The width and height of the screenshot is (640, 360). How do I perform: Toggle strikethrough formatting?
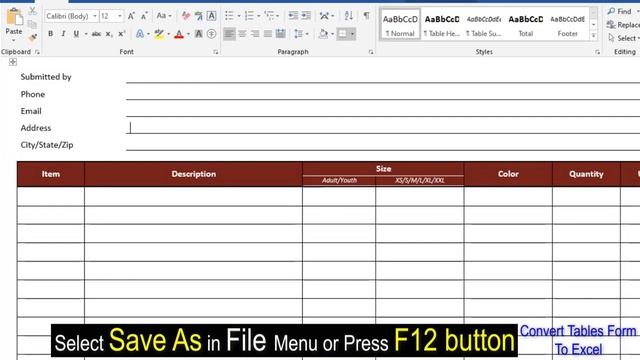coord(96,34)
